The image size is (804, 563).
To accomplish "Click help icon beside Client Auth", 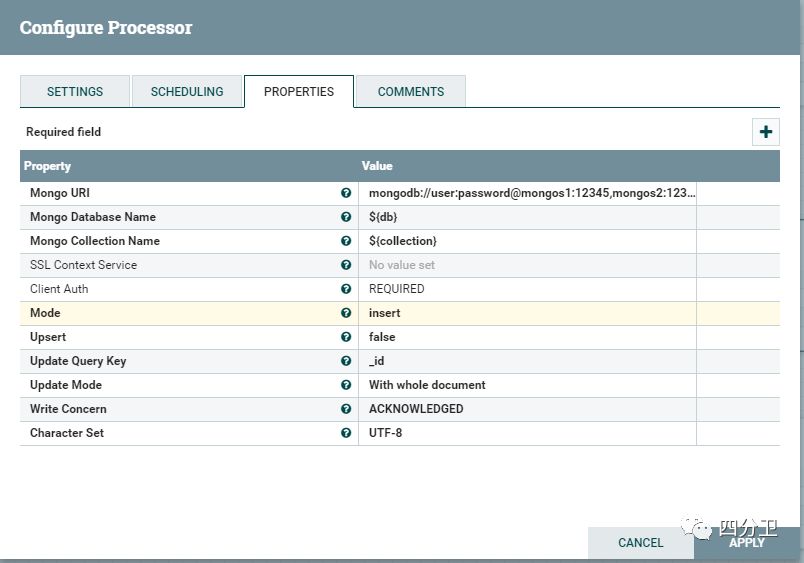I will point(346,289).
